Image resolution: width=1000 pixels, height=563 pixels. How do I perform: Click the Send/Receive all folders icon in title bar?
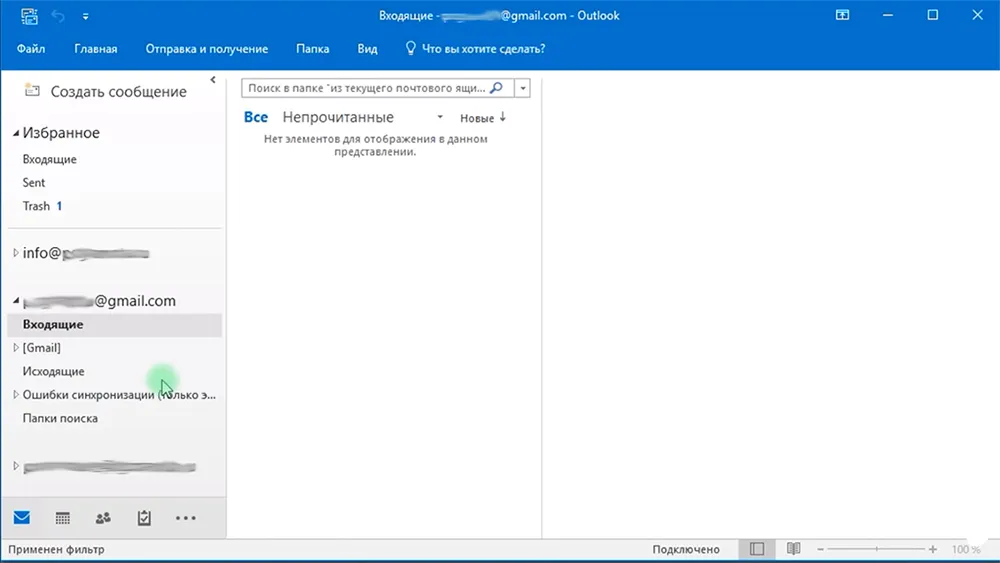[29, 16]
